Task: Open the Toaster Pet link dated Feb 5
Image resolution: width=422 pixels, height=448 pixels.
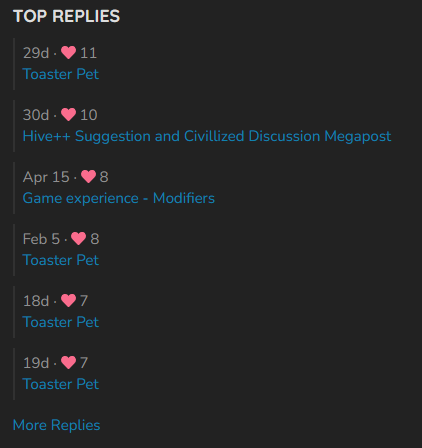Action: click(61, 260)
